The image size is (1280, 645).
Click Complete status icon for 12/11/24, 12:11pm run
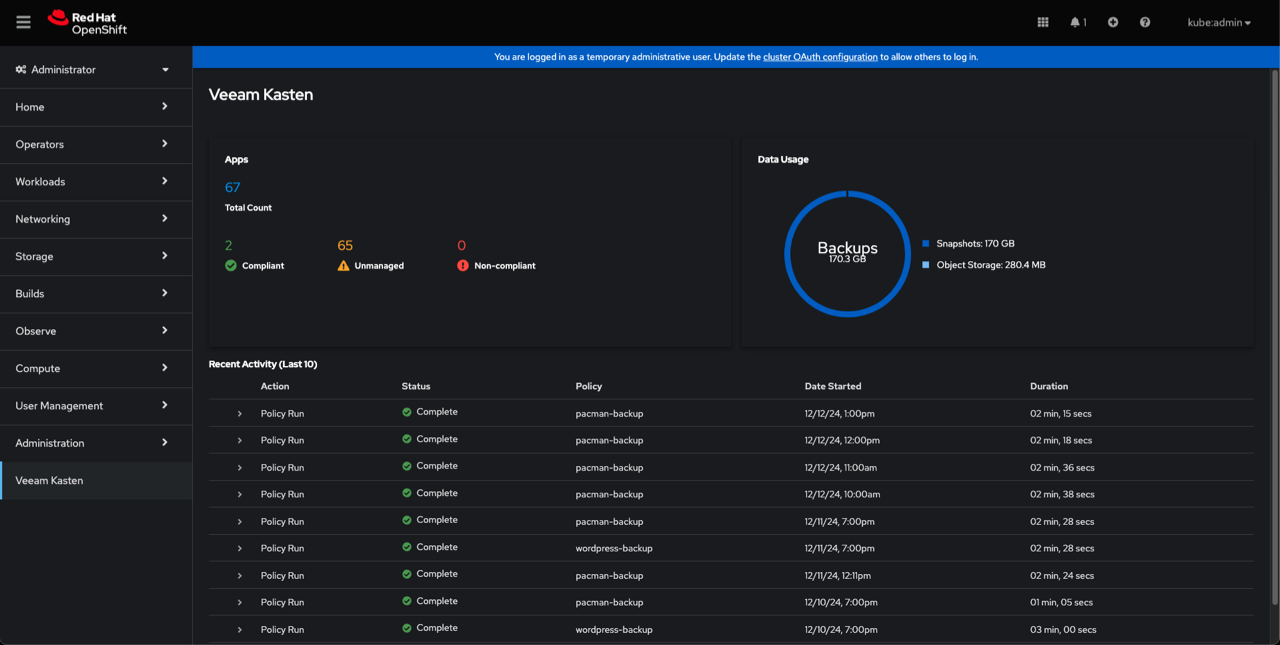coord(407,574)
